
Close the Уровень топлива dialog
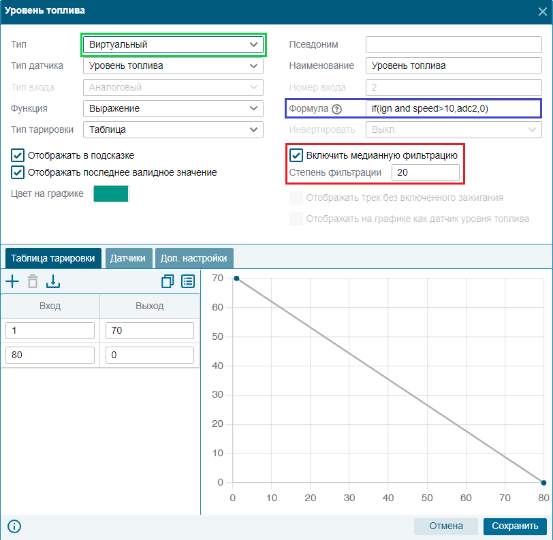(x=542, y=12)
